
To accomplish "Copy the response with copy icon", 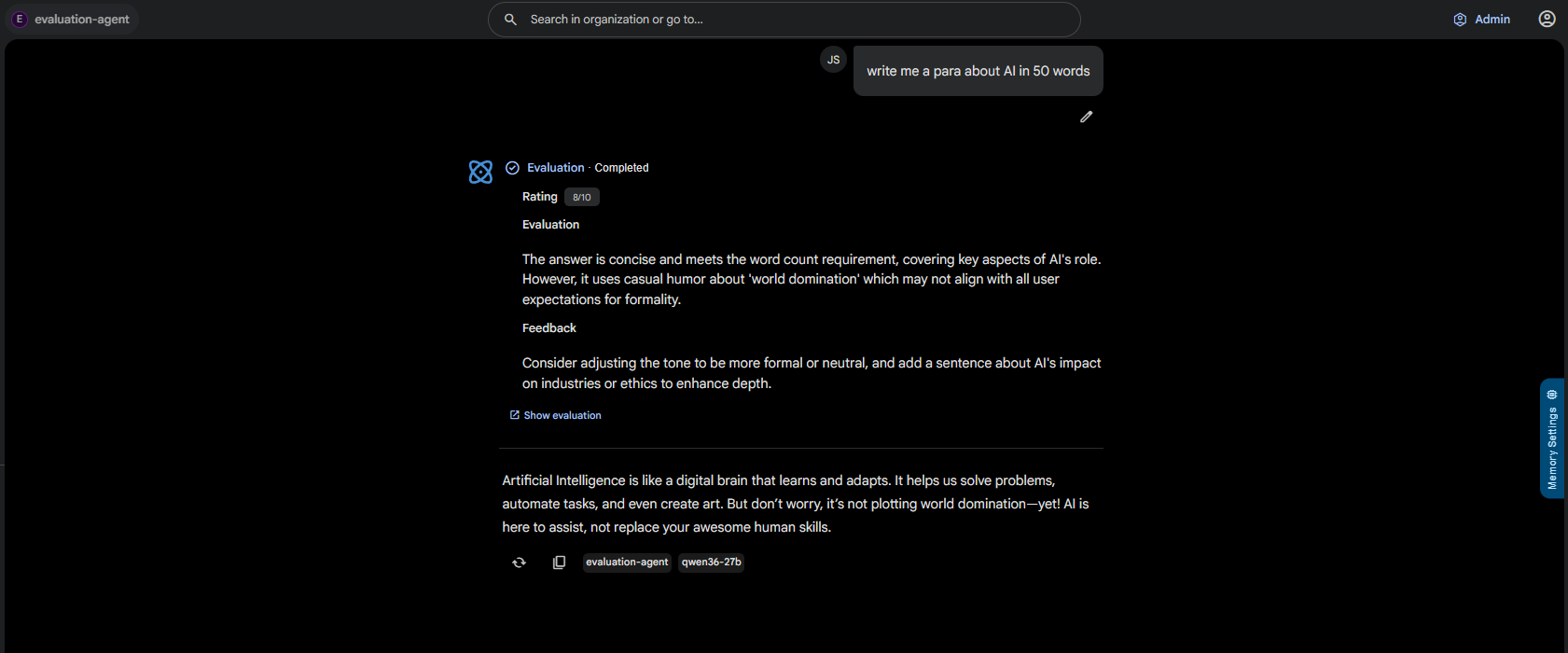I will point(559,563).
